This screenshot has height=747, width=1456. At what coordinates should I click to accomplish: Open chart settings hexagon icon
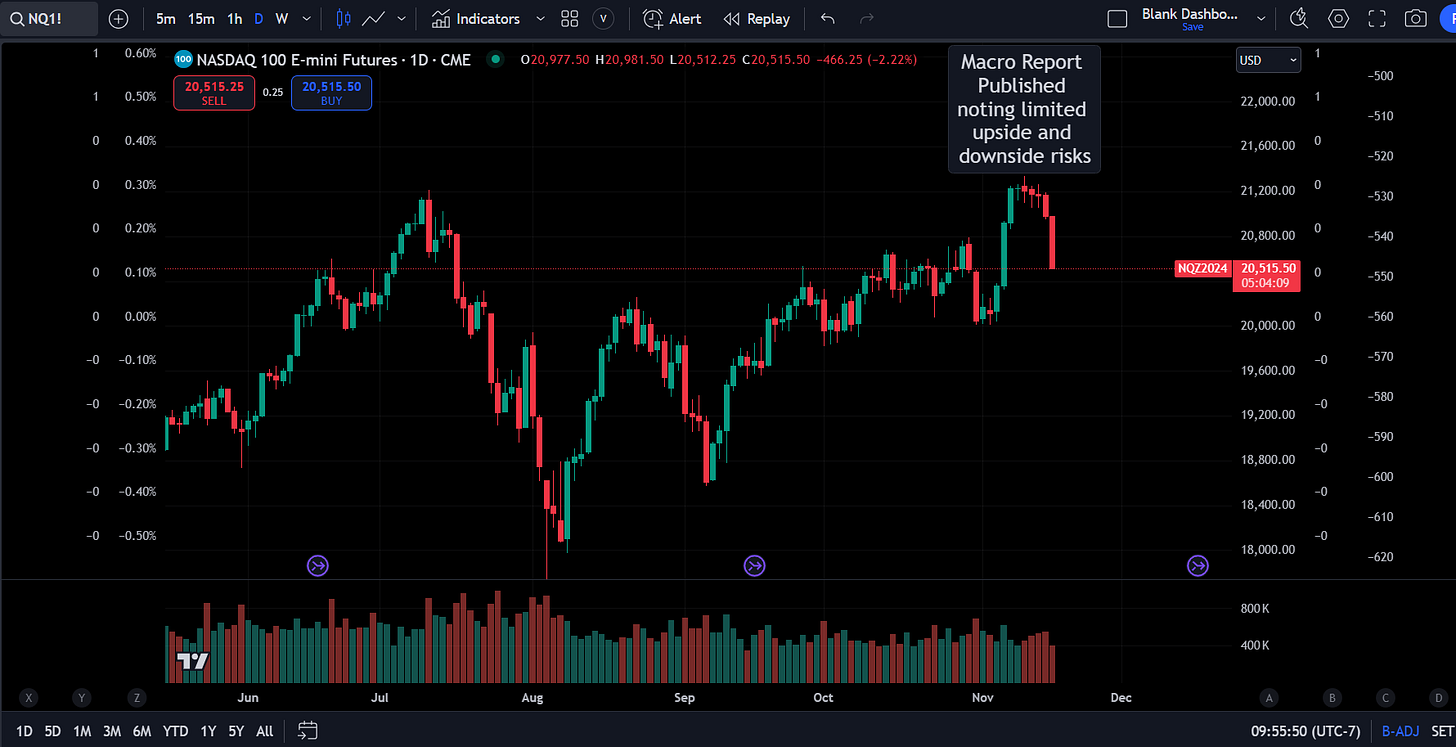pyautogui.click(x=1338, y=19)
